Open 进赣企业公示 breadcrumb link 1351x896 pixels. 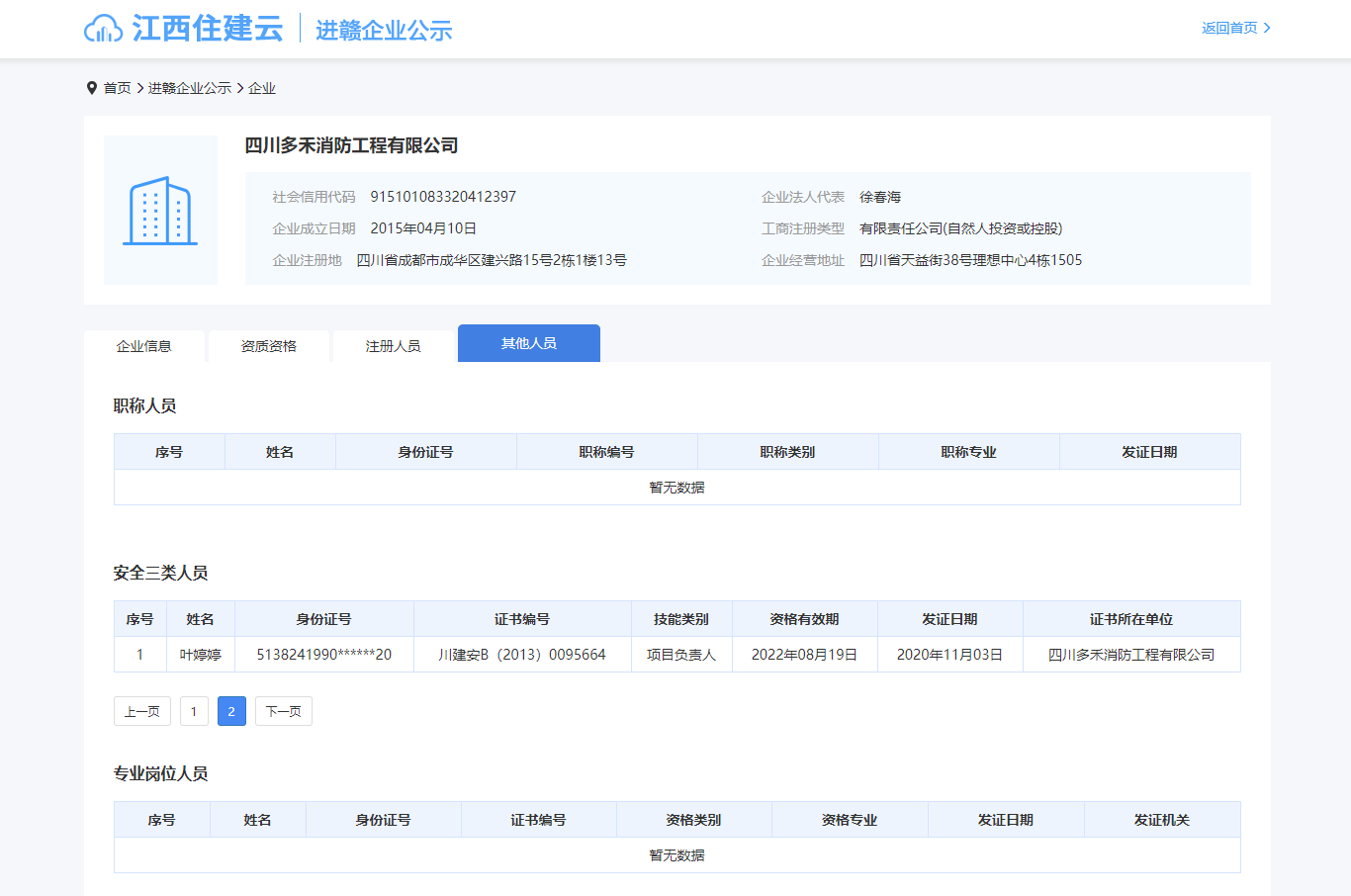tap(190, 88)
